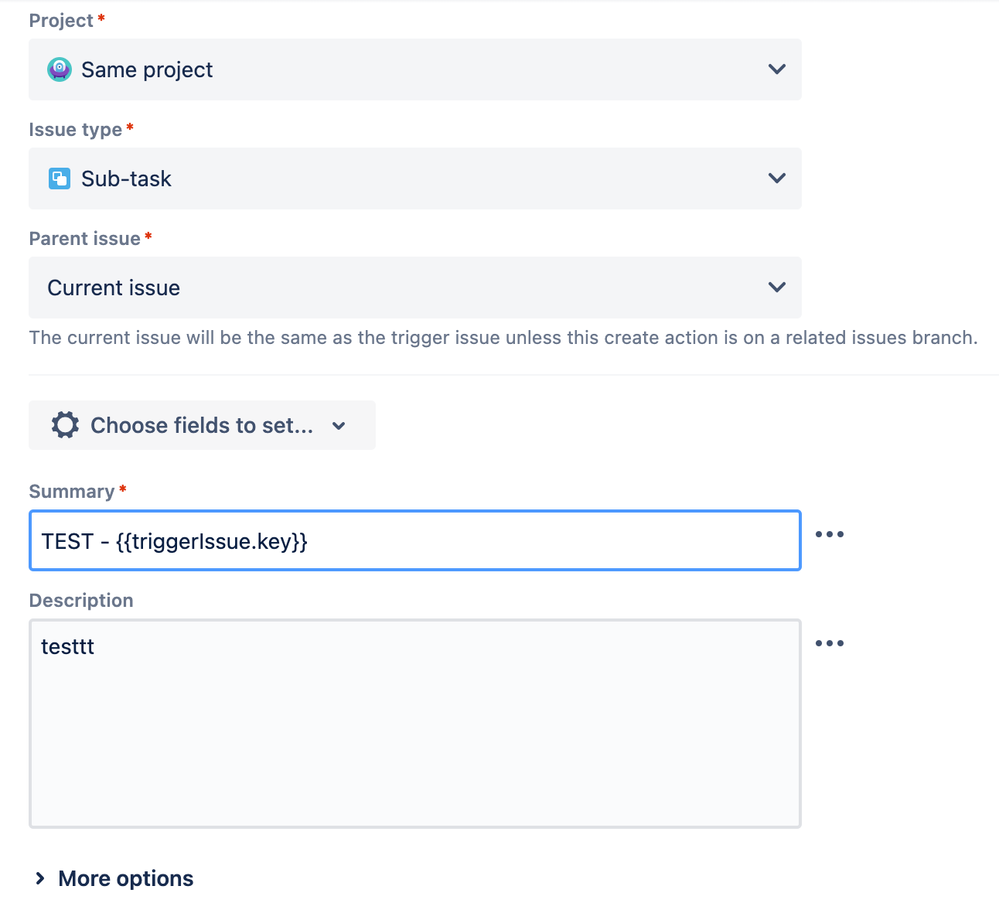Focus the Summary text input
999x906 pixels.
click(x=500, y=541)
